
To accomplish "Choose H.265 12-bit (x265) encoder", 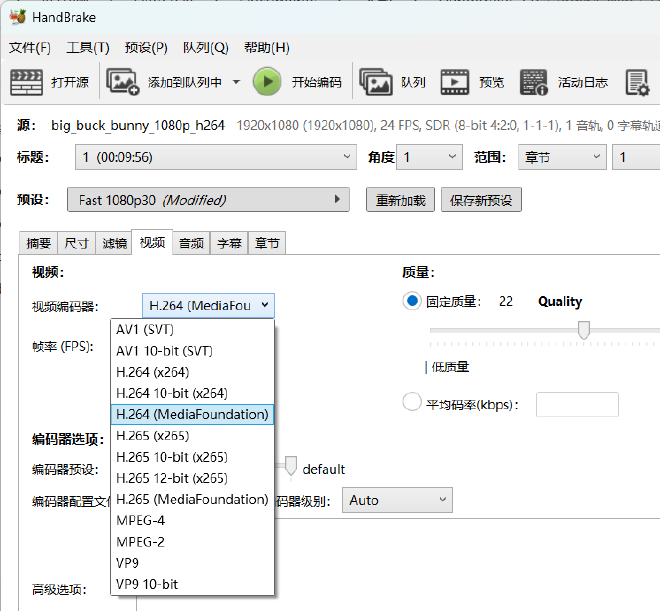I will coord(192,478).
